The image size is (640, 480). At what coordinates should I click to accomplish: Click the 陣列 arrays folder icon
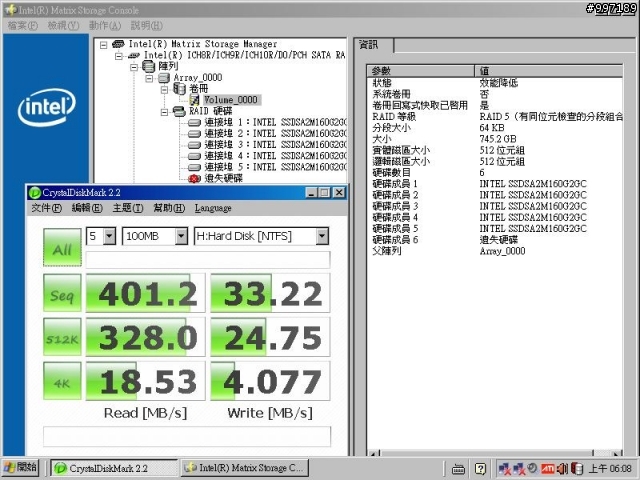(149, 66)
